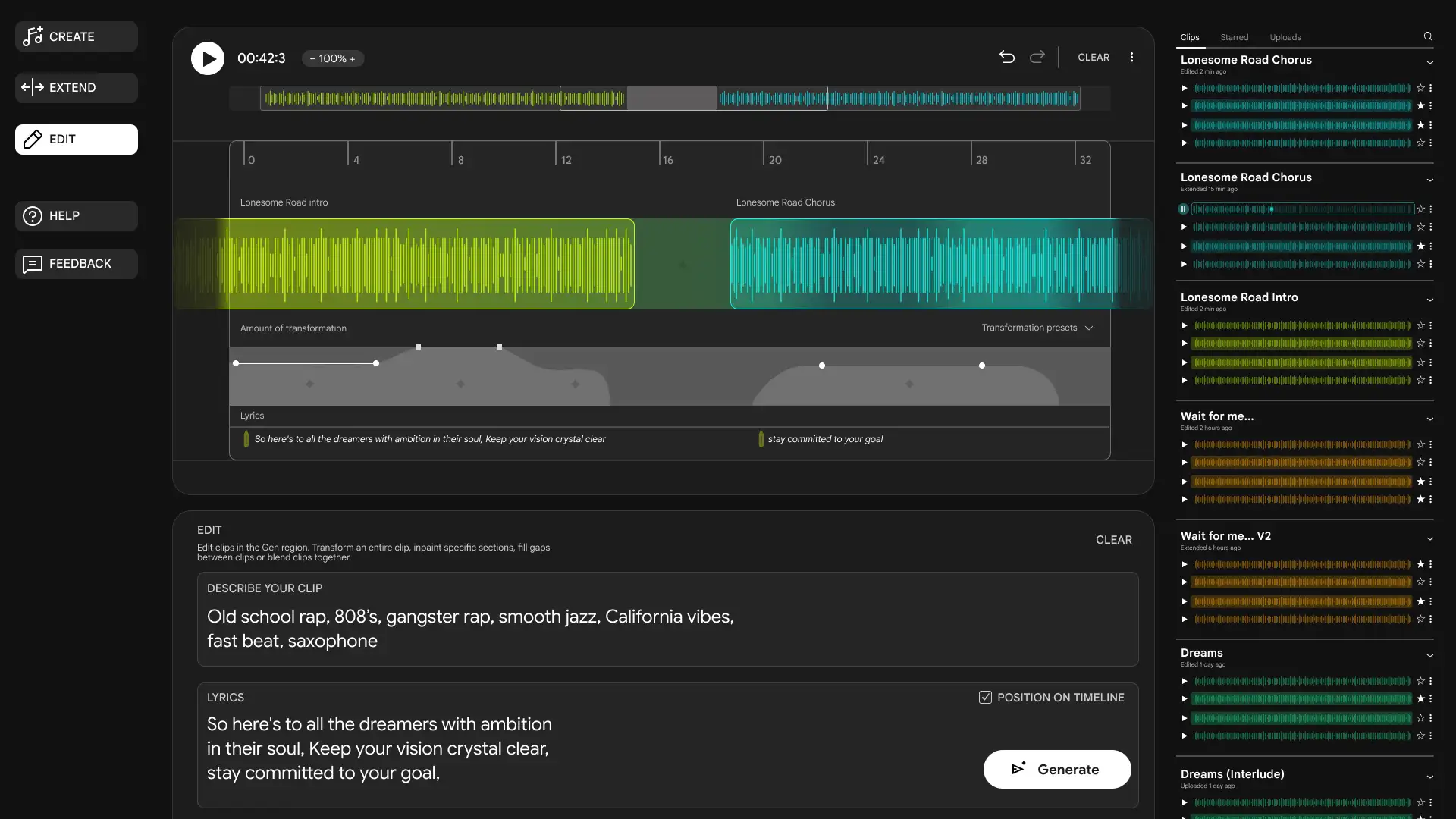Pause the playing clip in Extended Lonesome Road Chorus
The height and width of the screenshot is (819, 1456).
click(1183, 209)
